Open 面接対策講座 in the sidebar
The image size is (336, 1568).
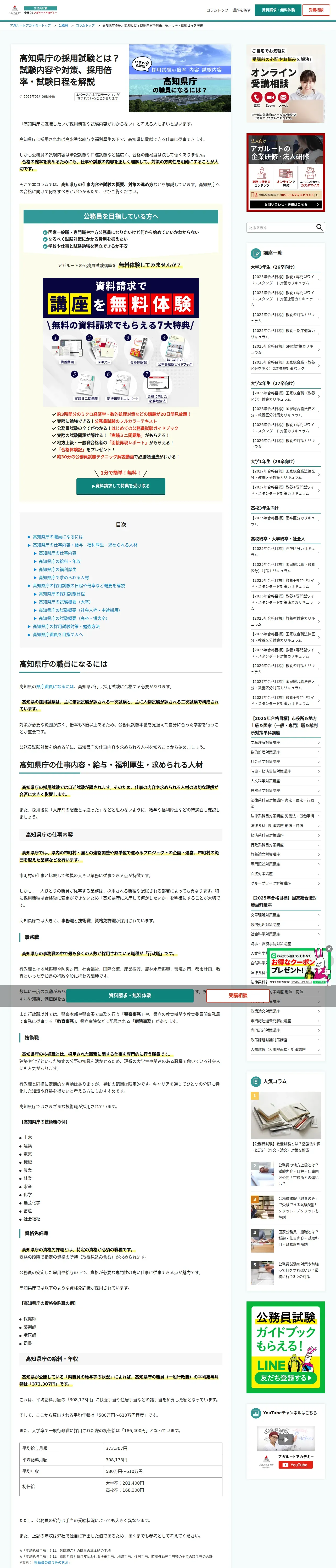tap(285, 873)
